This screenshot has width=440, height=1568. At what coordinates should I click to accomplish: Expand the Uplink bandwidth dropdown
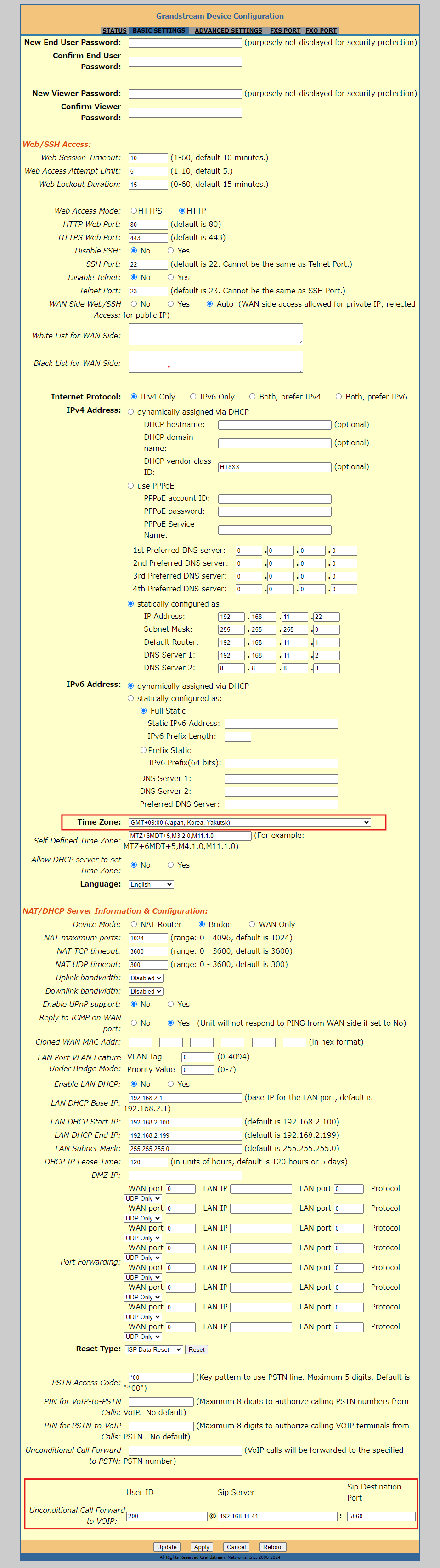click(146, 978)
